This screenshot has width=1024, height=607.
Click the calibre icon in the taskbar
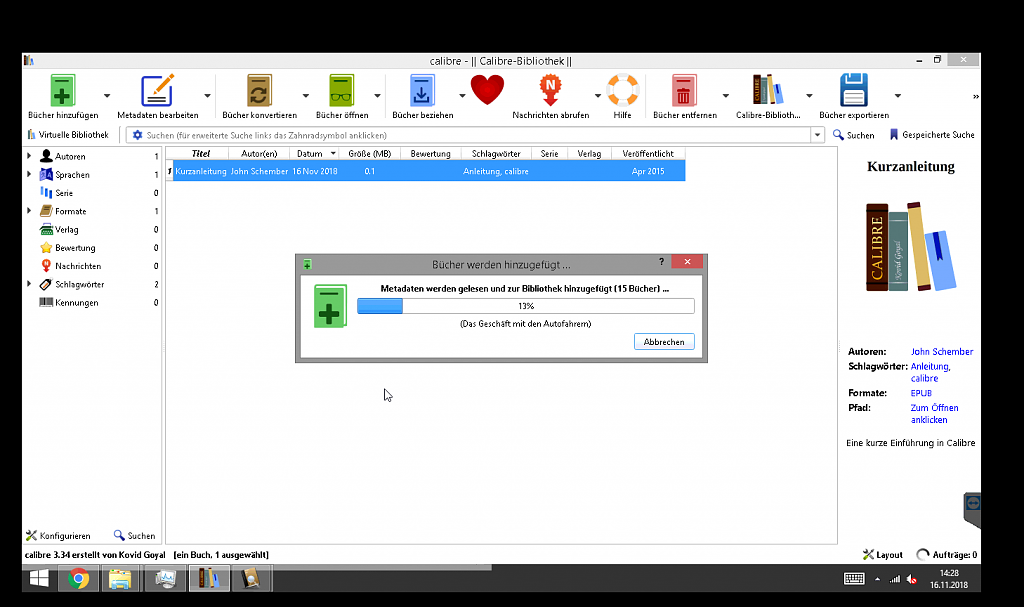click(209, 578)
